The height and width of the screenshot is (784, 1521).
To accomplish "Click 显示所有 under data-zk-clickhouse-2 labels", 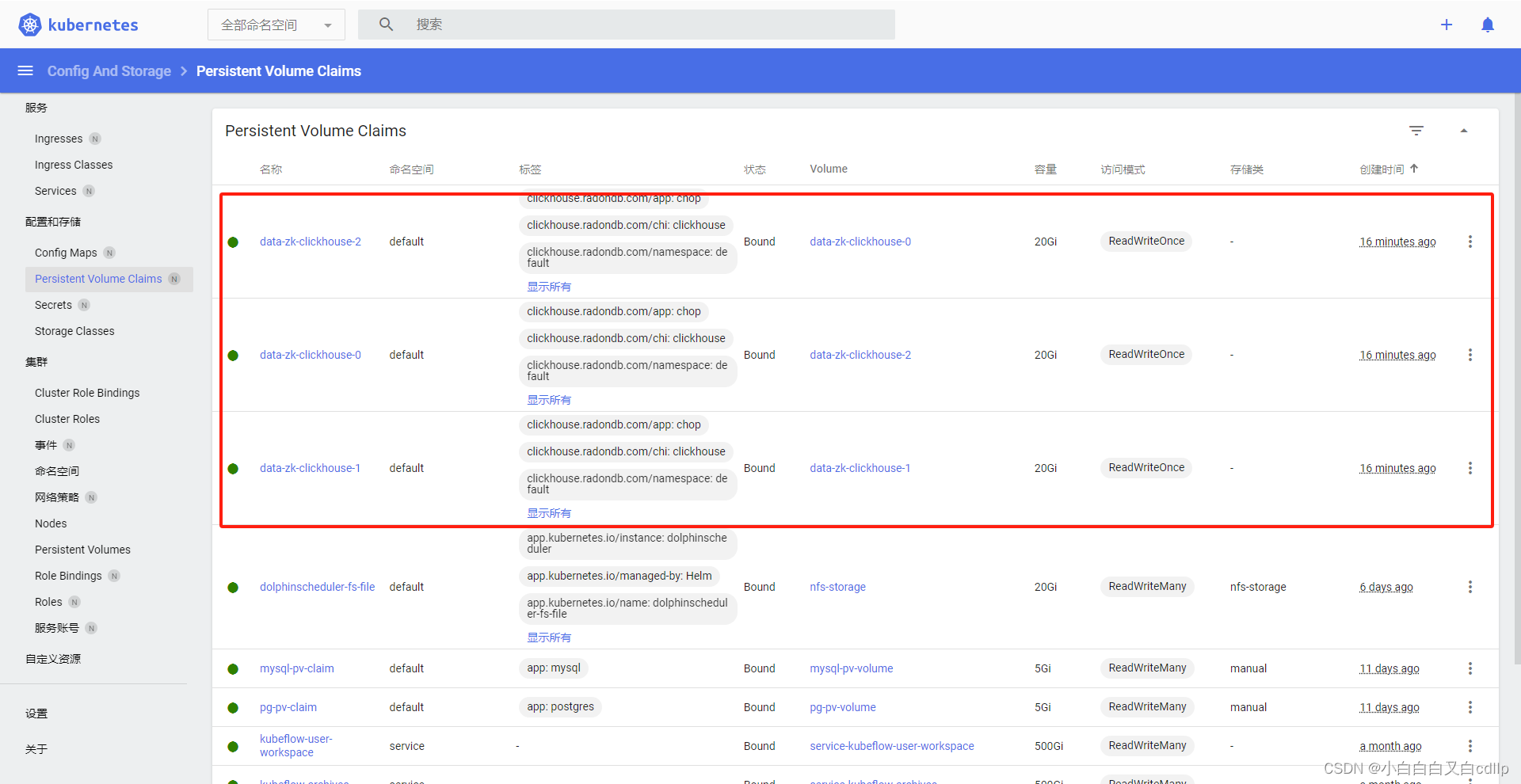I will pyautogui.click(x=549, y=287).
